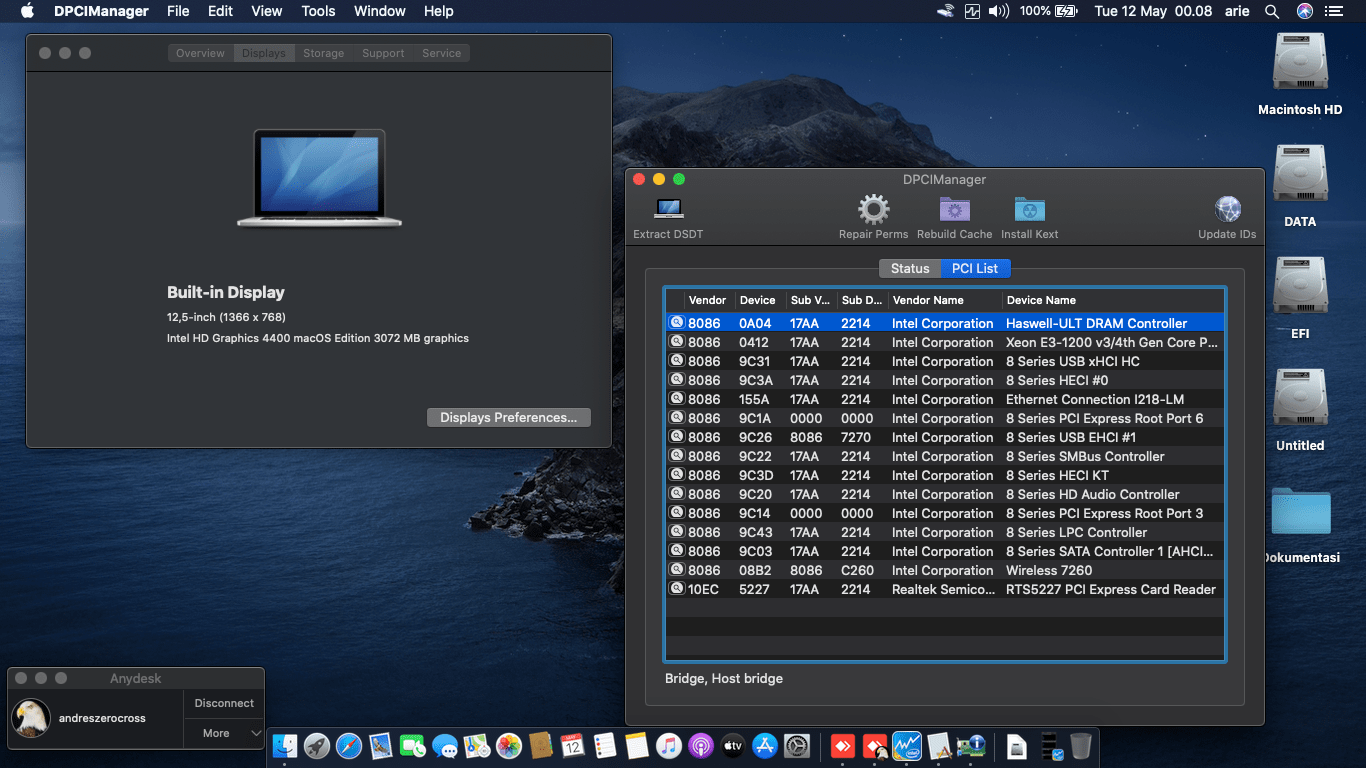1366x768 pixels.
Task: Click the Rebuild Cache toolbar icon
Action: coord(955,209)
